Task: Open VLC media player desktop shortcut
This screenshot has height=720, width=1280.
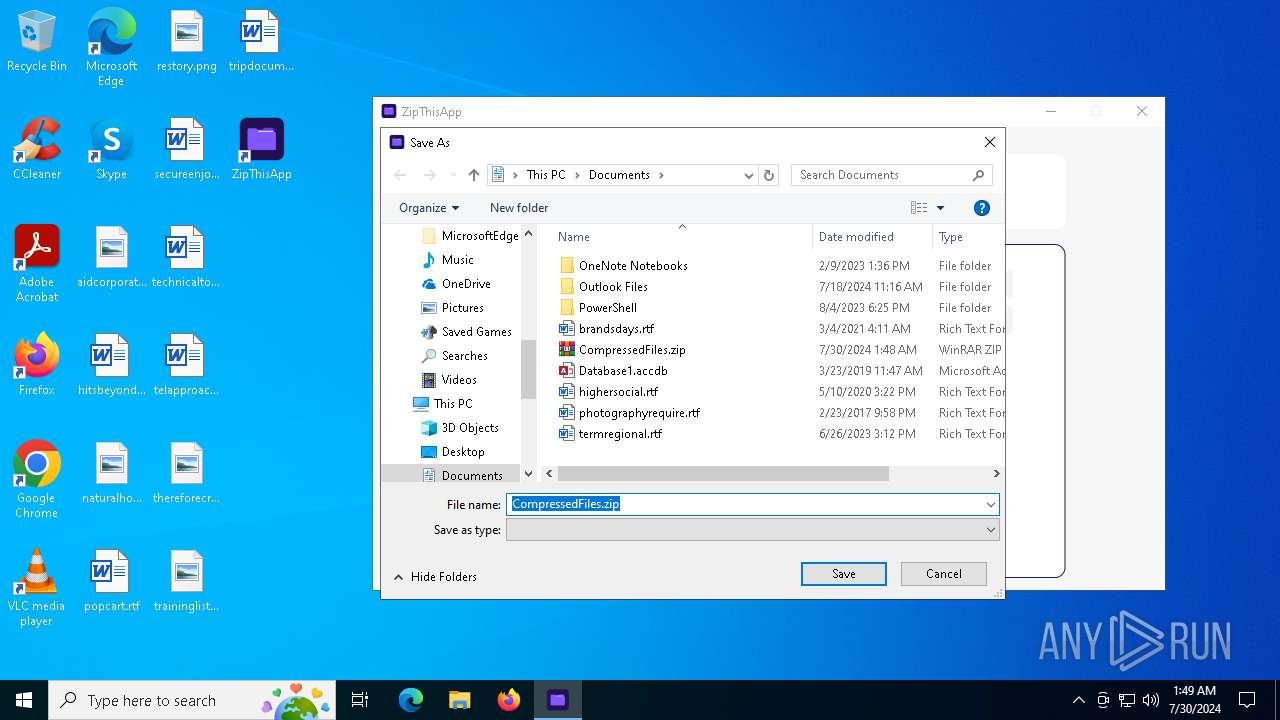Action: pos(37,589)
